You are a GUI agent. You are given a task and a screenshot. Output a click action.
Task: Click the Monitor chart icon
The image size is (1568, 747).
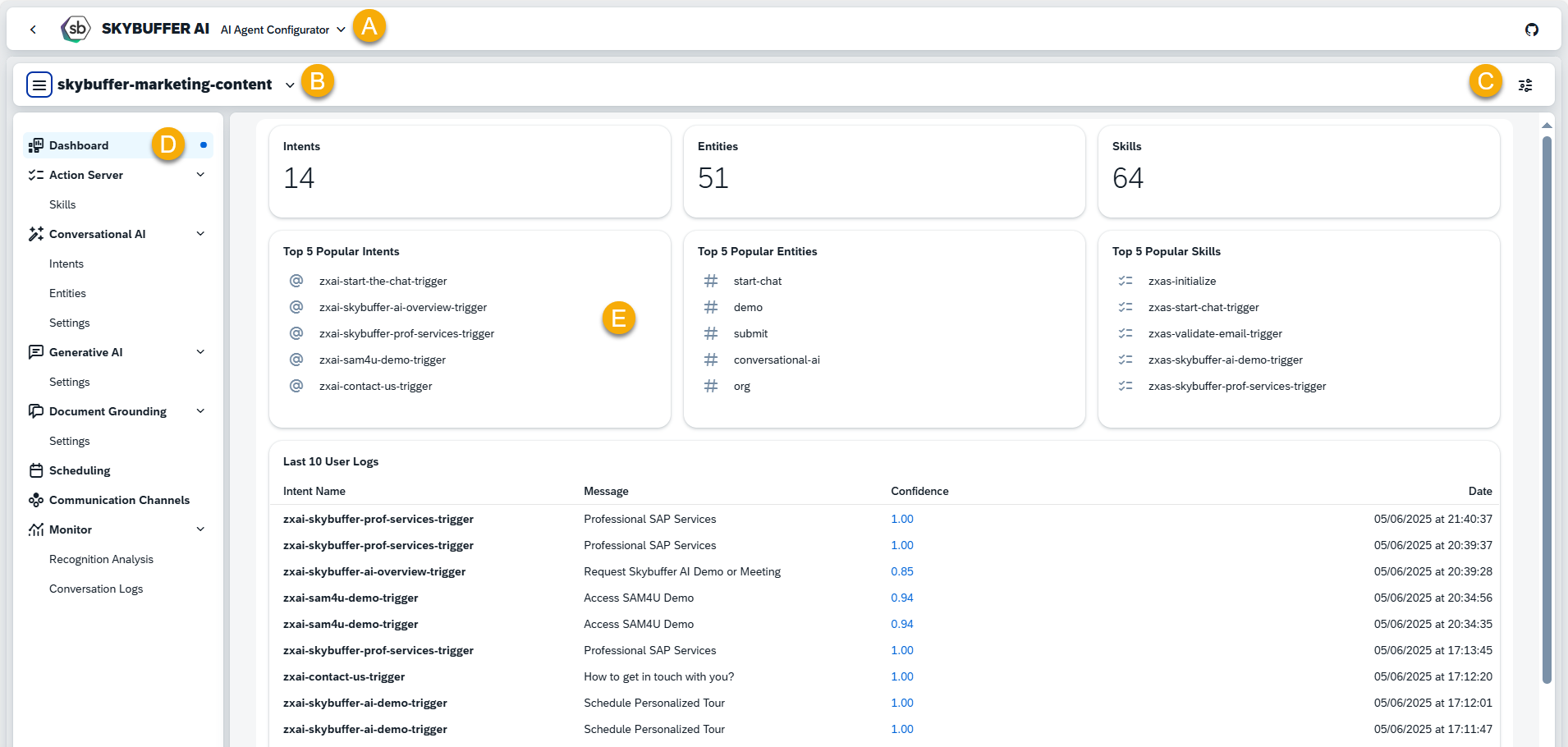(x=36, y=529)
